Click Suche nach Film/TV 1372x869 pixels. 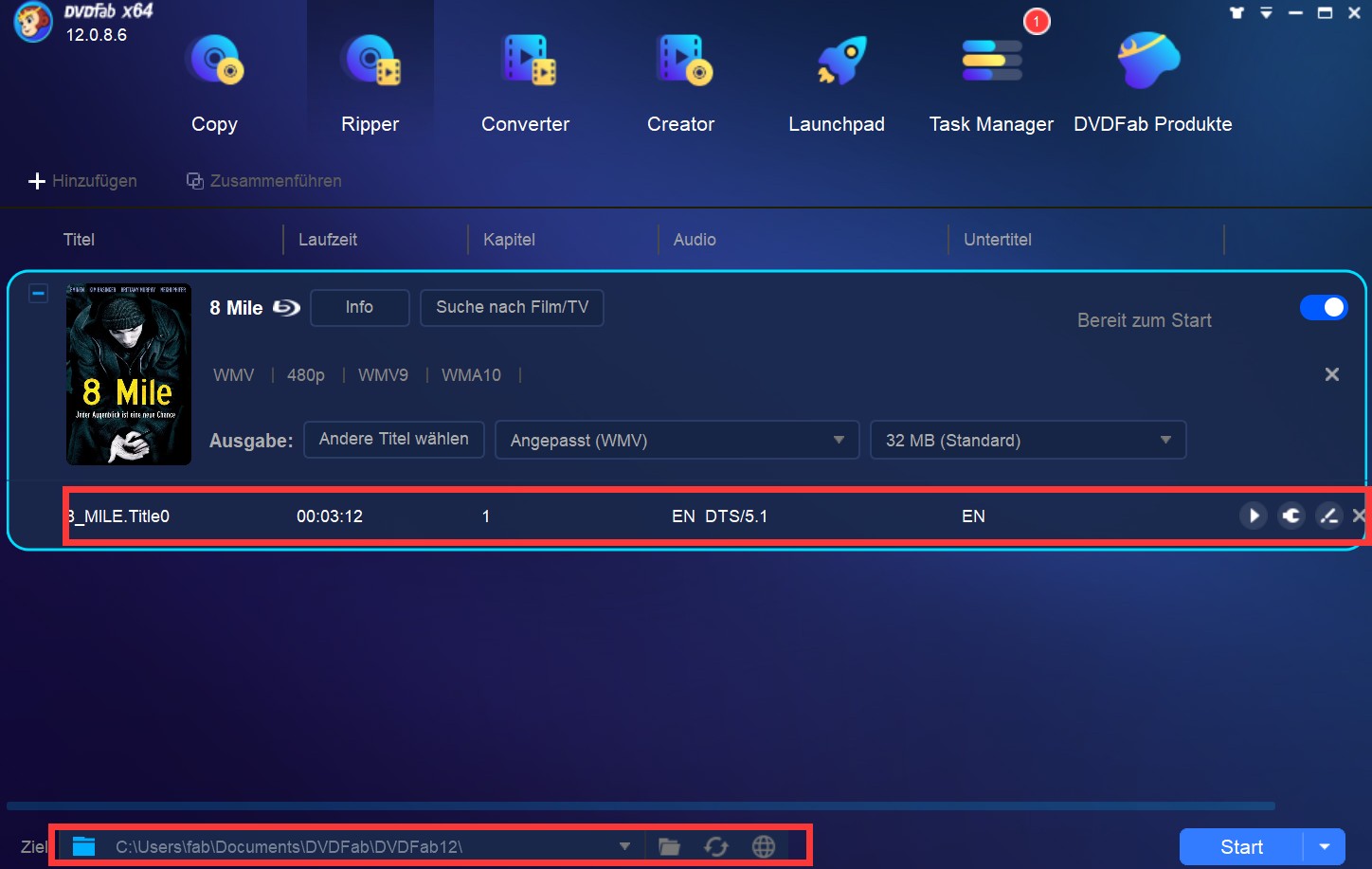pyautogui.click(x=512, y=307)
